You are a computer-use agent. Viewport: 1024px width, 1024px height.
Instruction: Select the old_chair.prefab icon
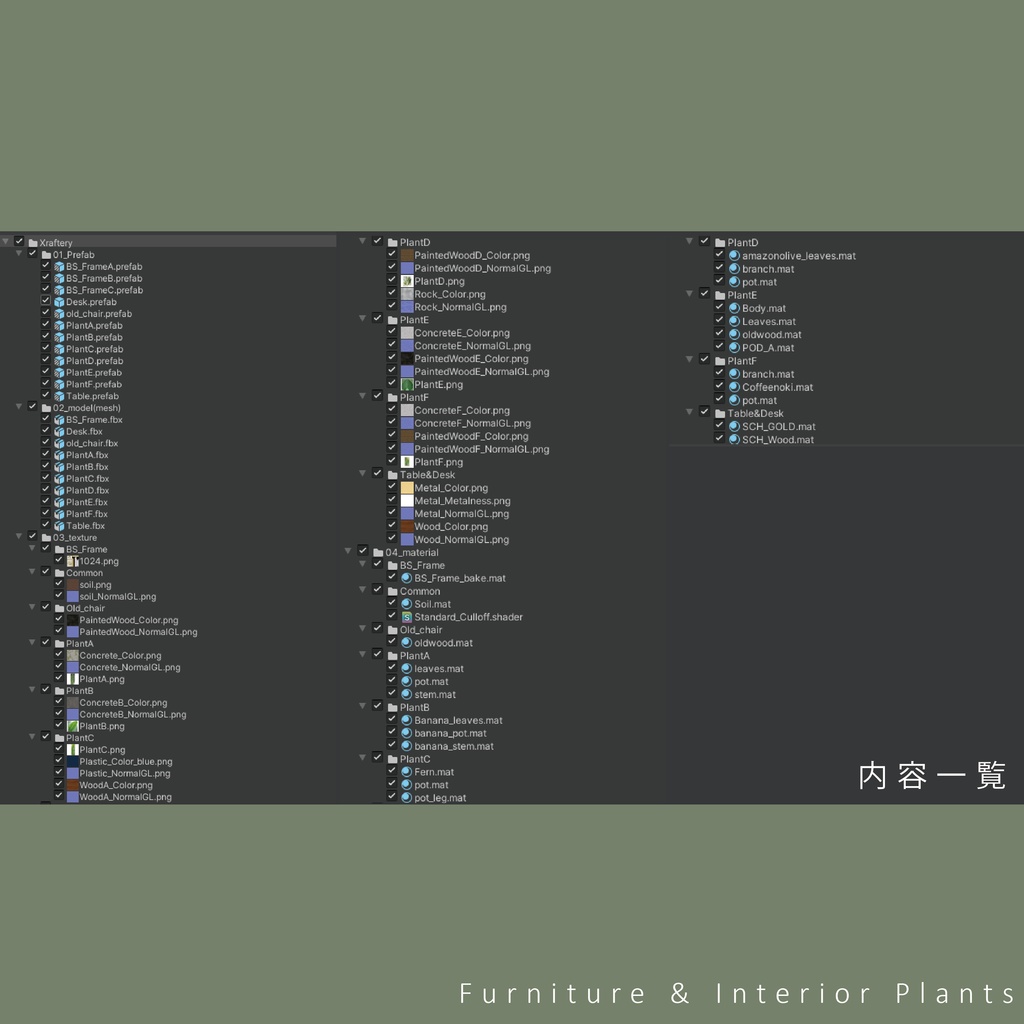(59, 313)
